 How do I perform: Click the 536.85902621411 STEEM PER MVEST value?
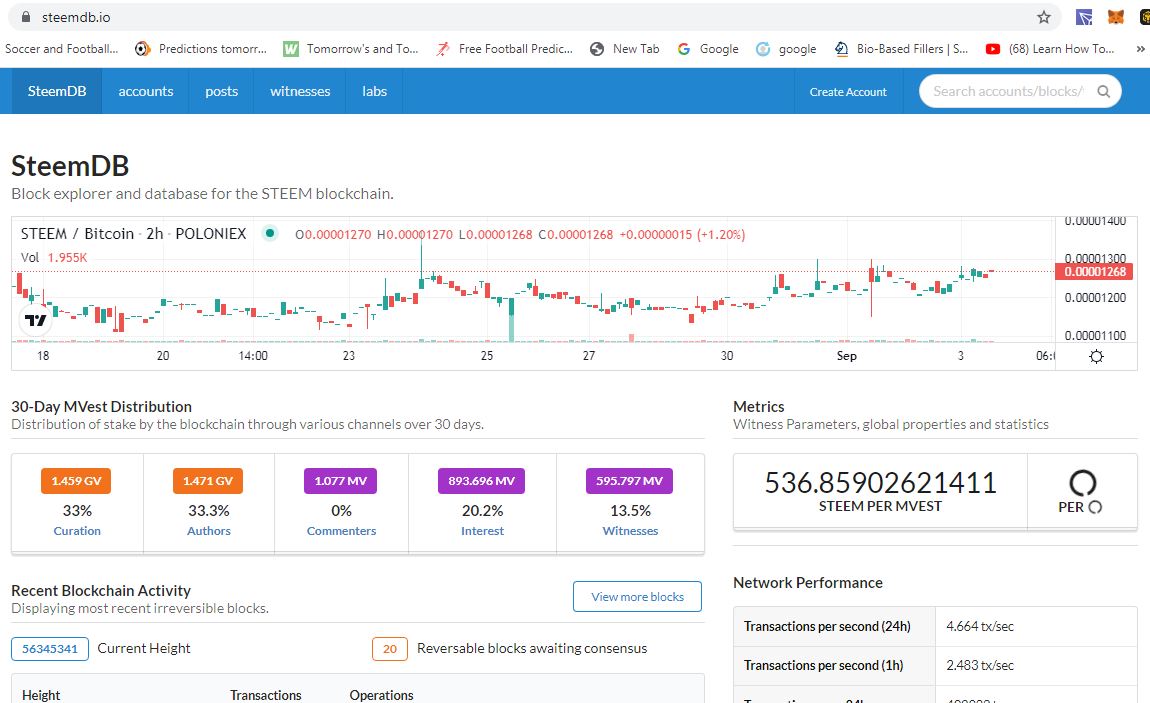tap(880, 482)
